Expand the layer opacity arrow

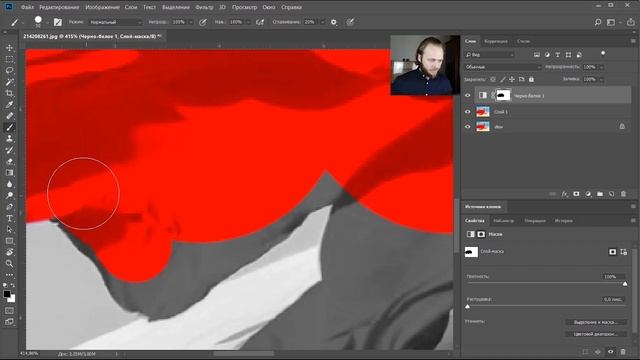coord(602,67)
